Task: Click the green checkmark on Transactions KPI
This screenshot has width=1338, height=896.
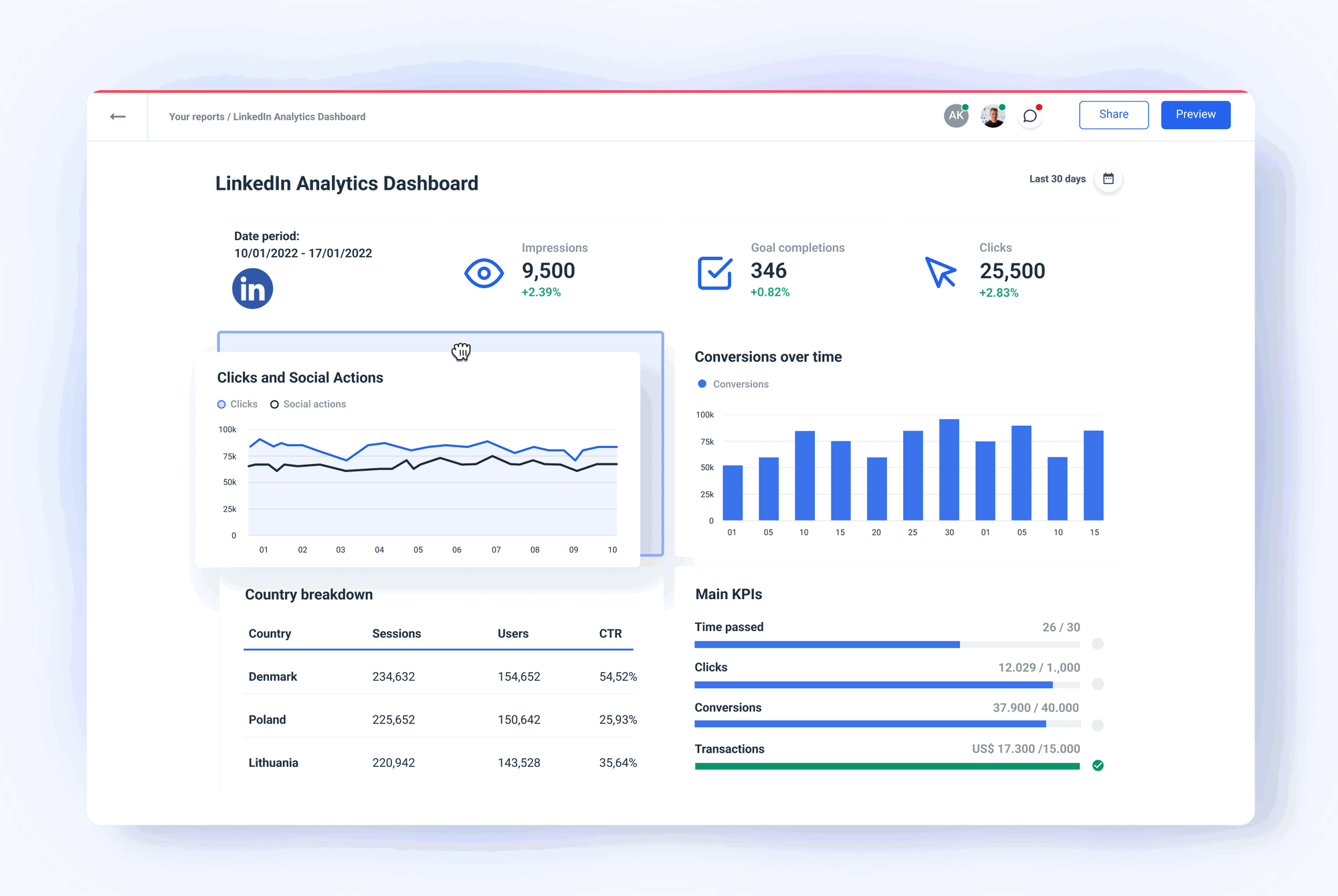Action: (1098, 766)
